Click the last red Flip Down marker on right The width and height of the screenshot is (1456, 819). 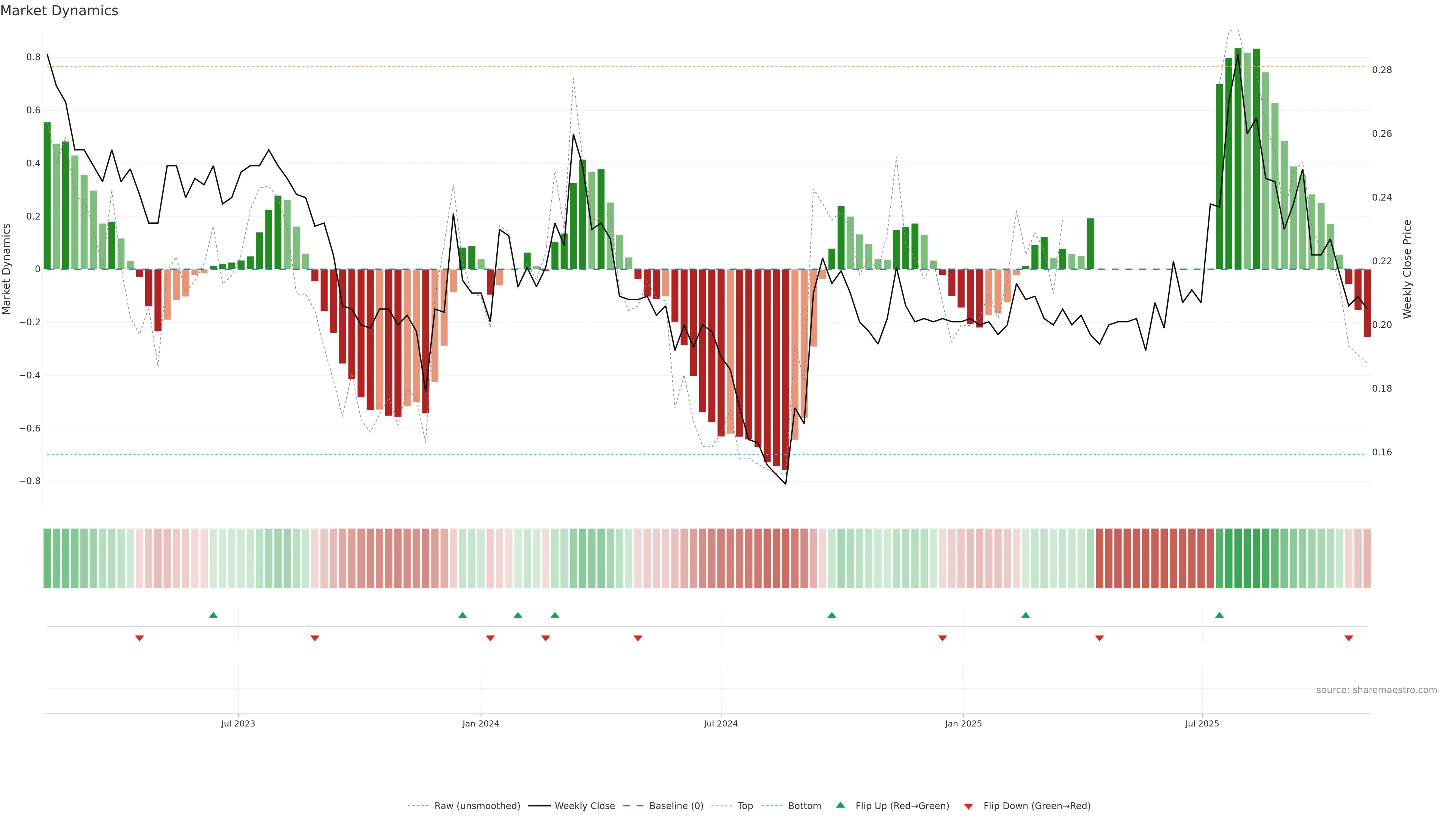tap(1349, 638)
